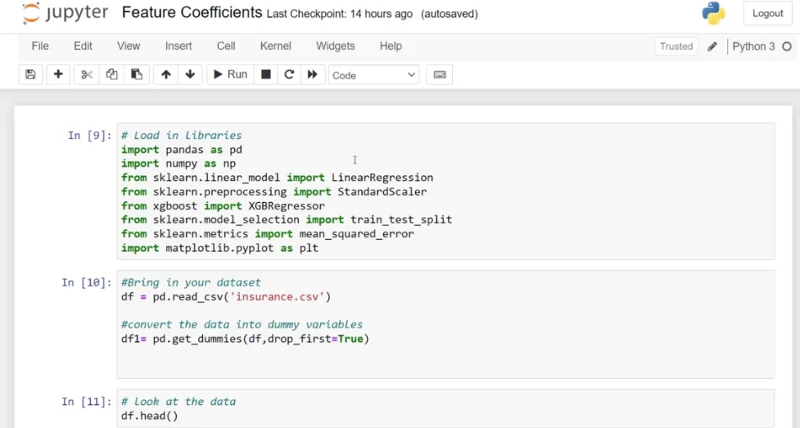The image size is (800, 428).
Task: Open the Help menu
Action: (x=391, y=46)
